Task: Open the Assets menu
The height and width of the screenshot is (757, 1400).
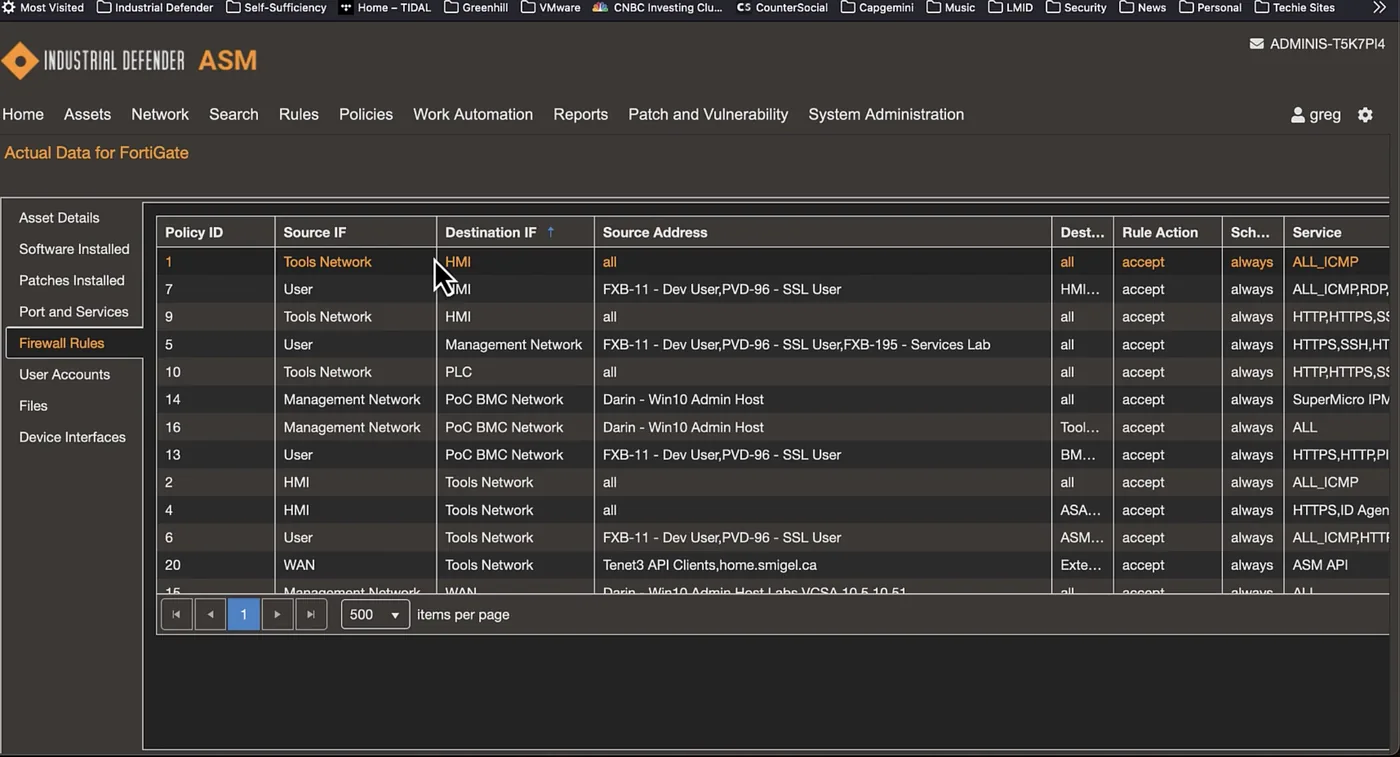Action: click(87, 115)
